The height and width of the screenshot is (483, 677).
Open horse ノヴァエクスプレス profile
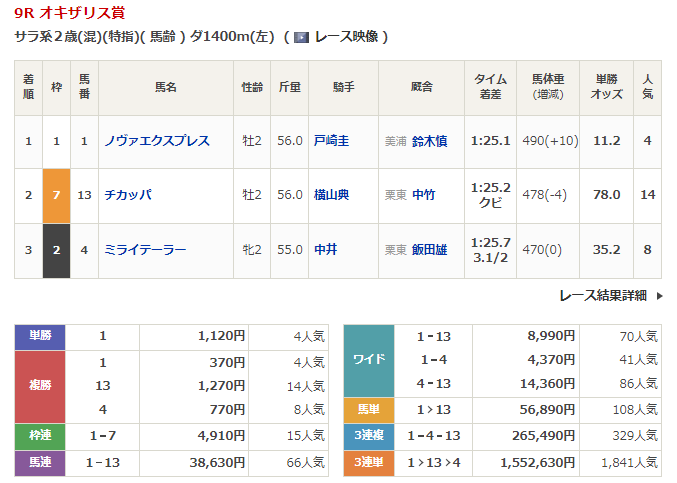[157, 141]
